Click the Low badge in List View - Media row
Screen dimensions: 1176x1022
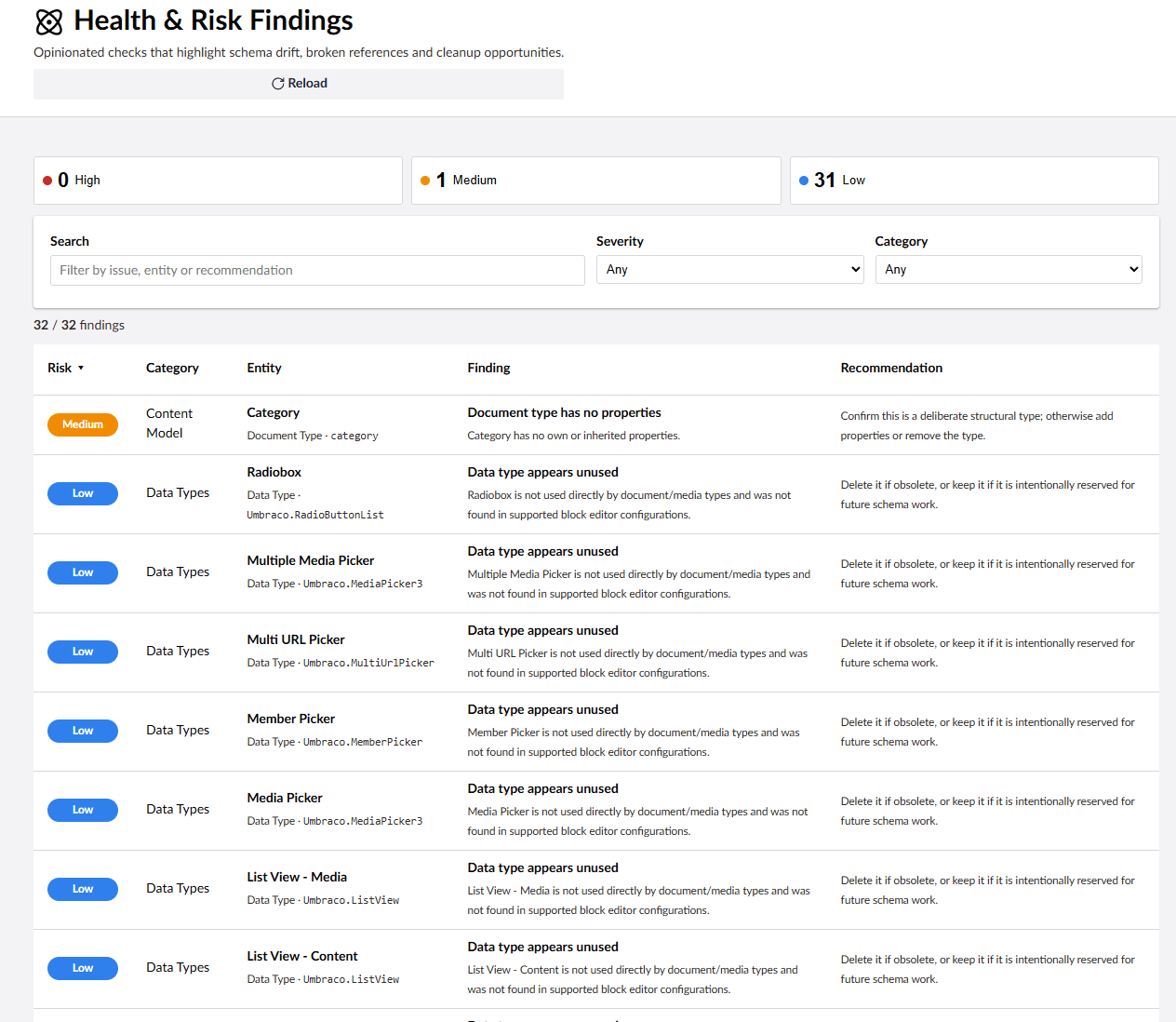(x=83, y=890)
